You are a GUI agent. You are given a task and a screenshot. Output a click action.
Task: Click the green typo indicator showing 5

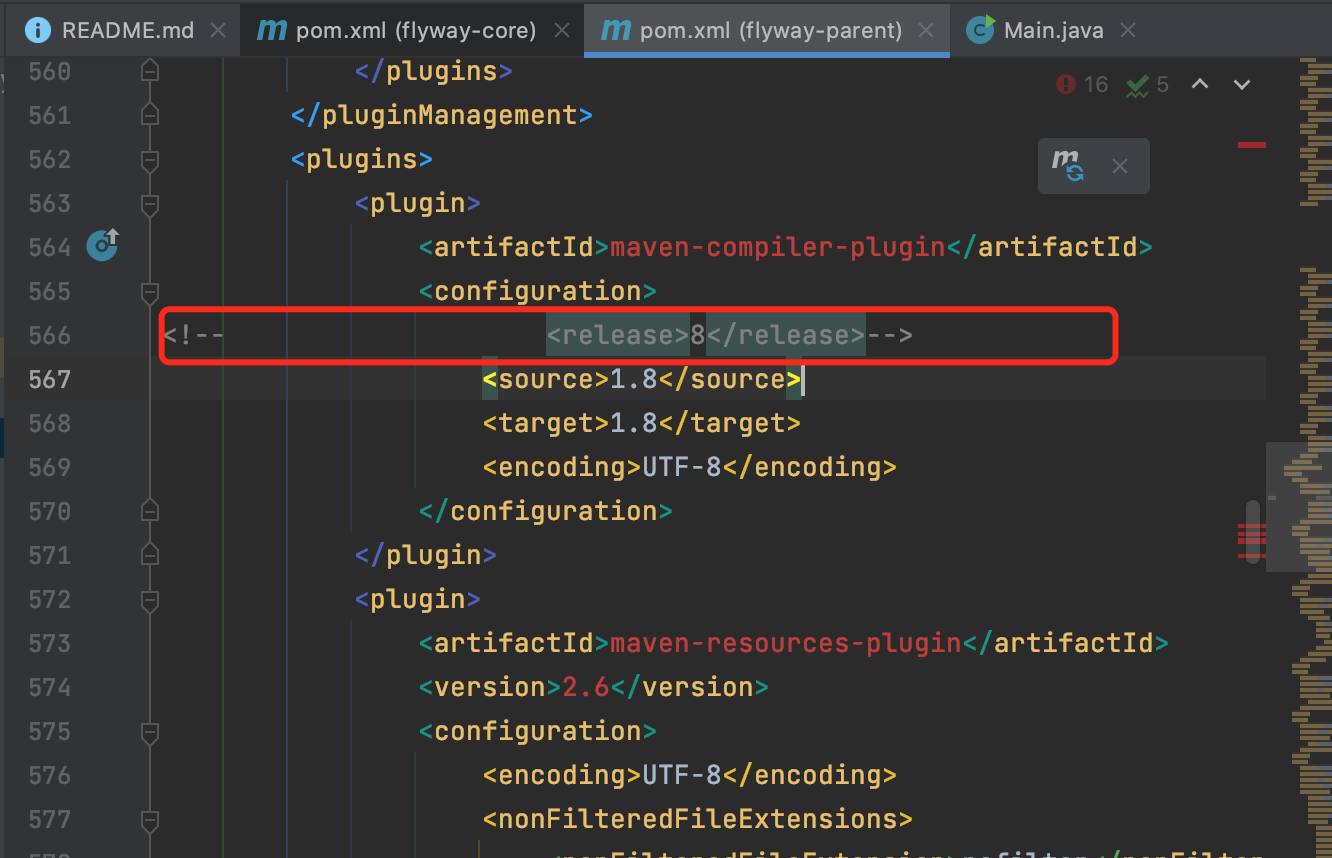click(x=1148, y=85)
